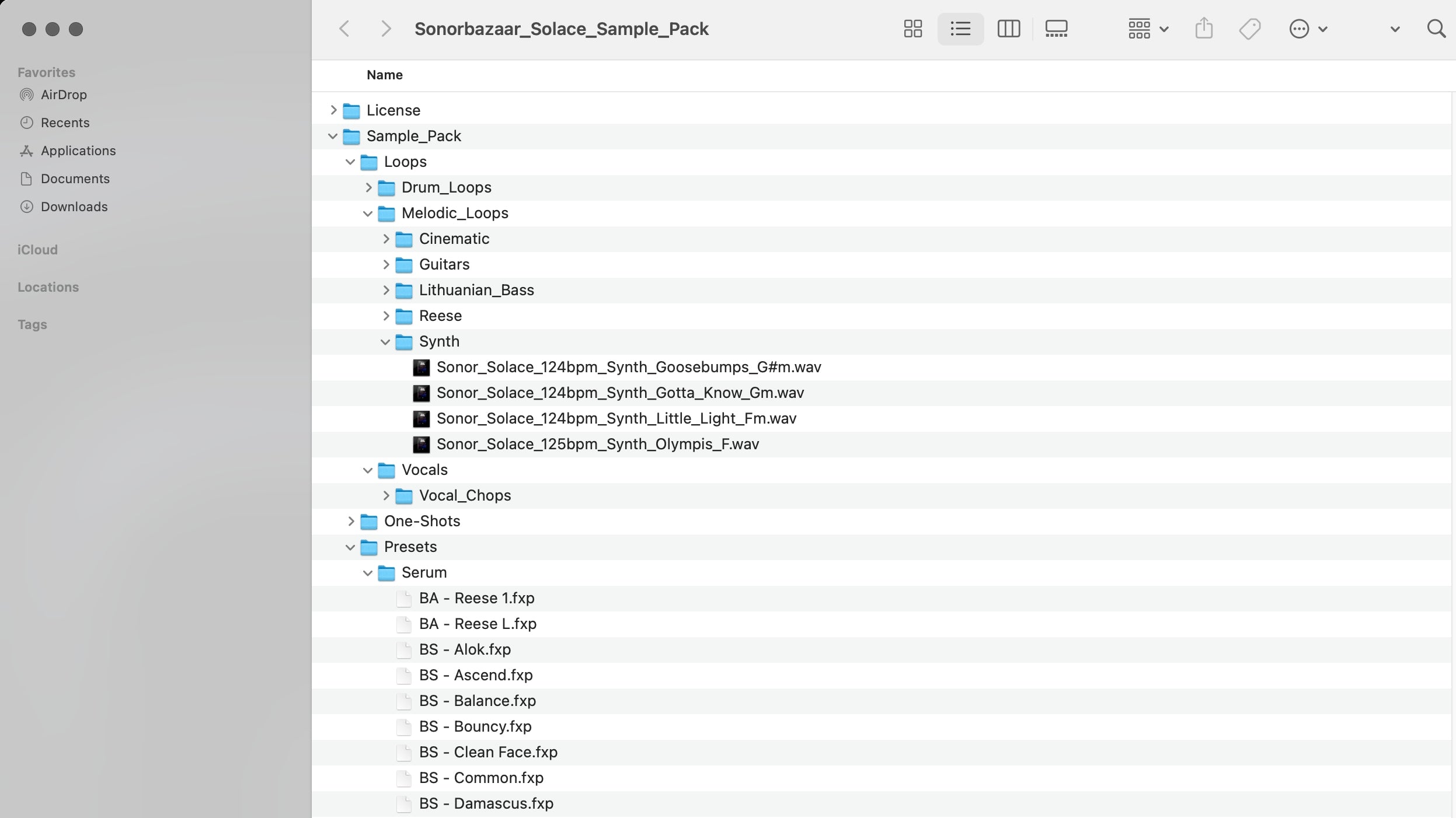Click the Share toolbar icon
This screenshot has width=1456, height=818.
(x=1204, y=29)
